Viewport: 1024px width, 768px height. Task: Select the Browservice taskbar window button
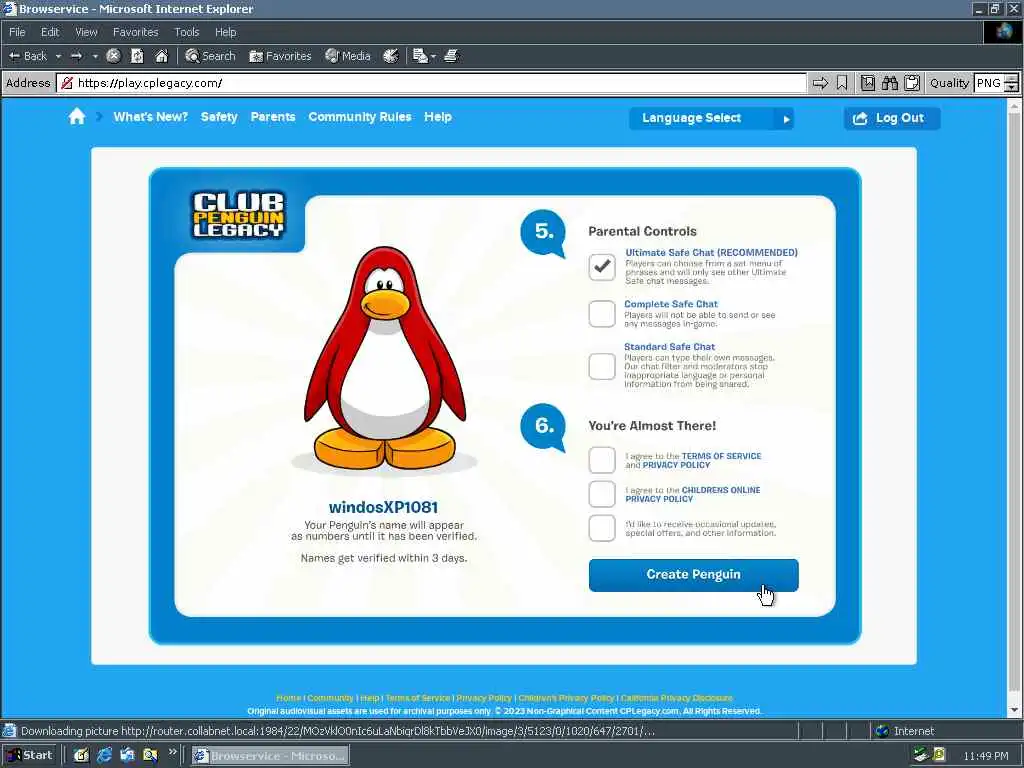tap(270, 756)
